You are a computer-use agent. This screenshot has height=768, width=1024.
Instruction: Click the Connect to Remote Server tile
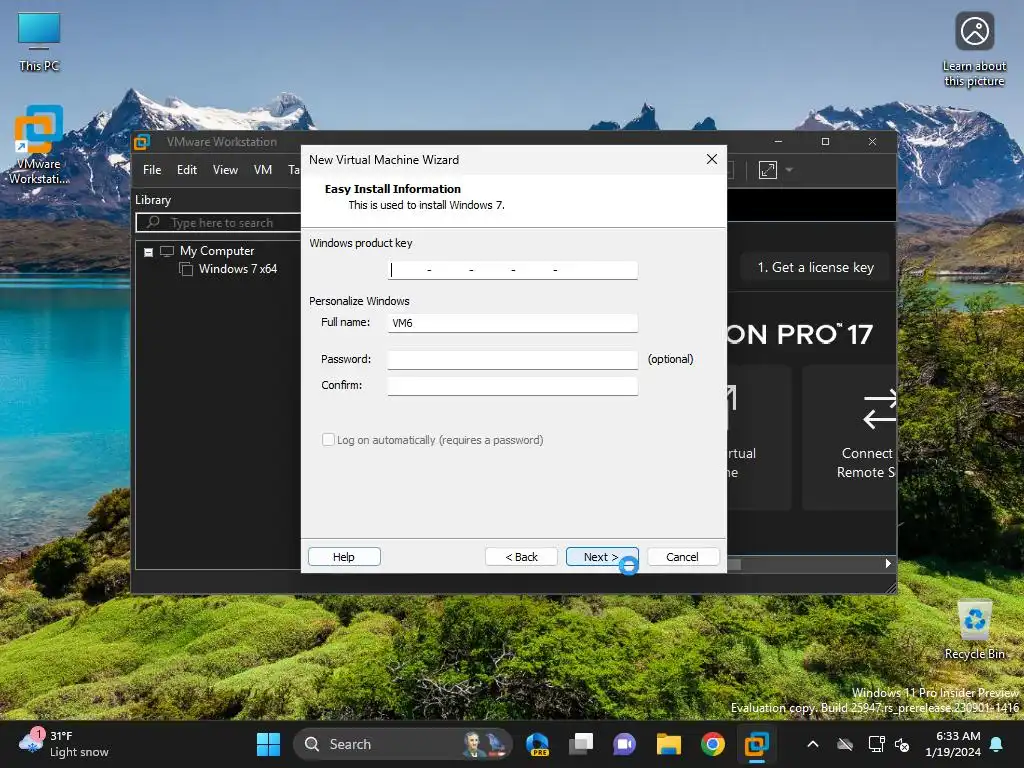point(849,438)
